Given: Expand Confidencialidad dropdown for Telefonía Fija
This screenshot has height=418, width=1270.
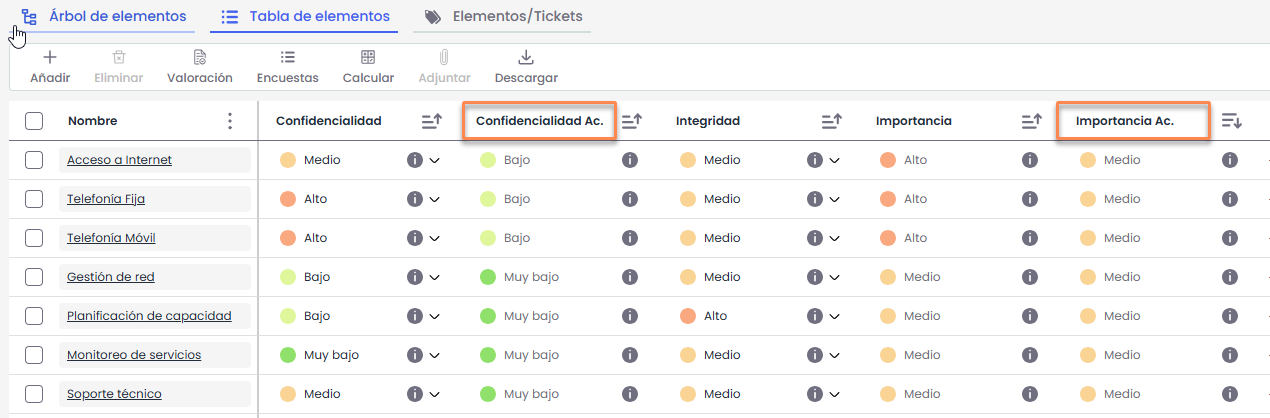Looking at the screenshot, I should click(x=434, y=199).
